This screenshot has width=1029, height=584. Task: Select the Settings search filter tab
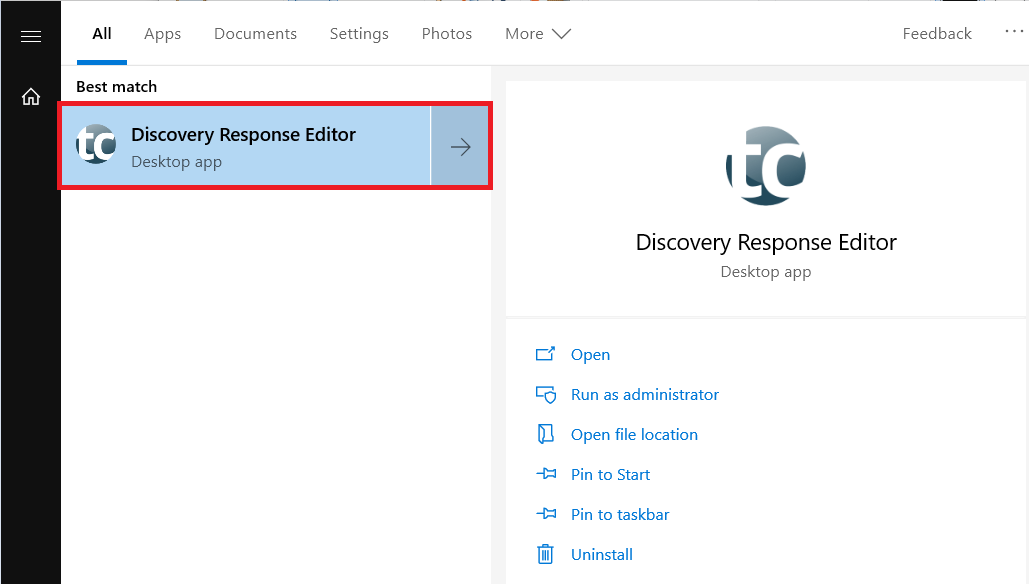[x=359, y=34]
